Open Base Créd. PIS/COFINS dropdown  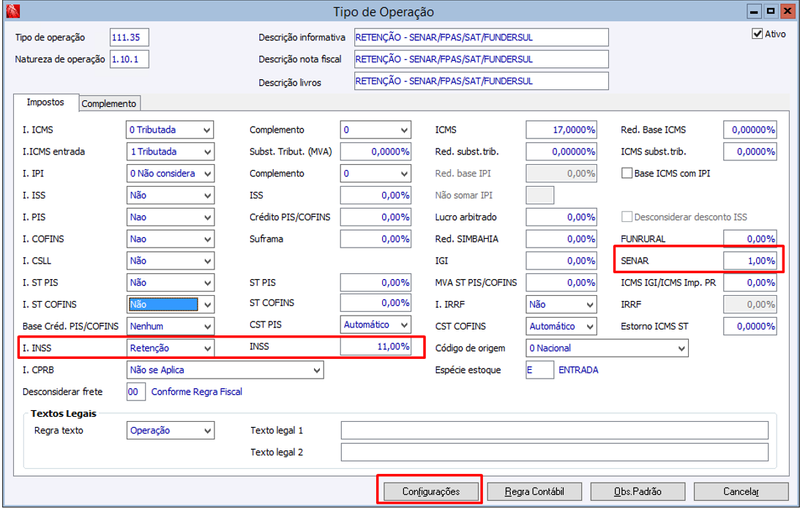click(170, 326)
